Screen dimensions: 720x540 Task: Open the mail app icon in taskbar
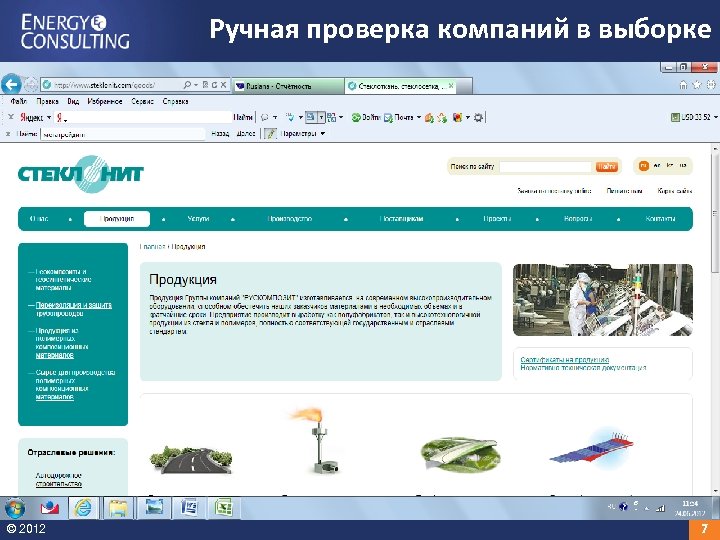coord(49,508)
